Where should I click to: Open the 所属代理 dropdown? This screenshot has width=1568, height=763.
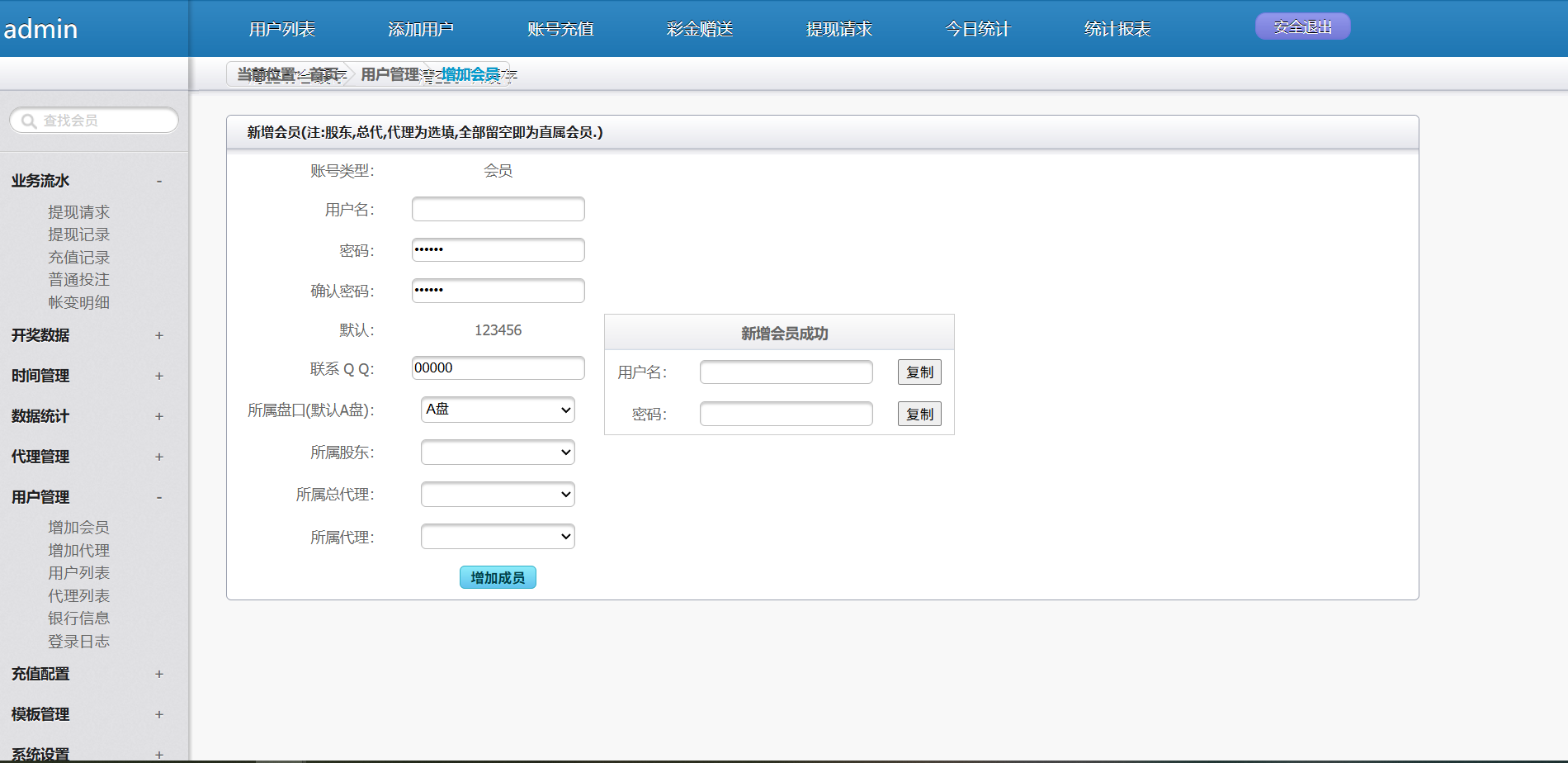pos(498,537)
